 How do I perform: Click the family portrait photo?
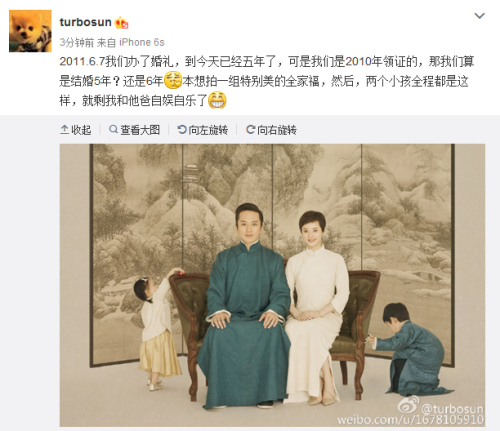[x=272, y=285]
